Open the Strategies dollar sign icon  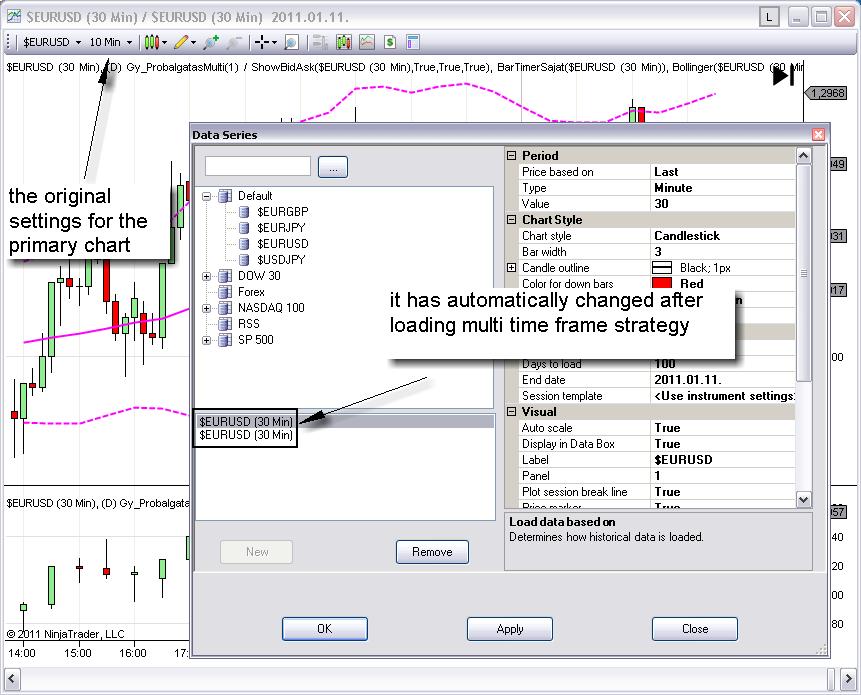tap(390, 42)
